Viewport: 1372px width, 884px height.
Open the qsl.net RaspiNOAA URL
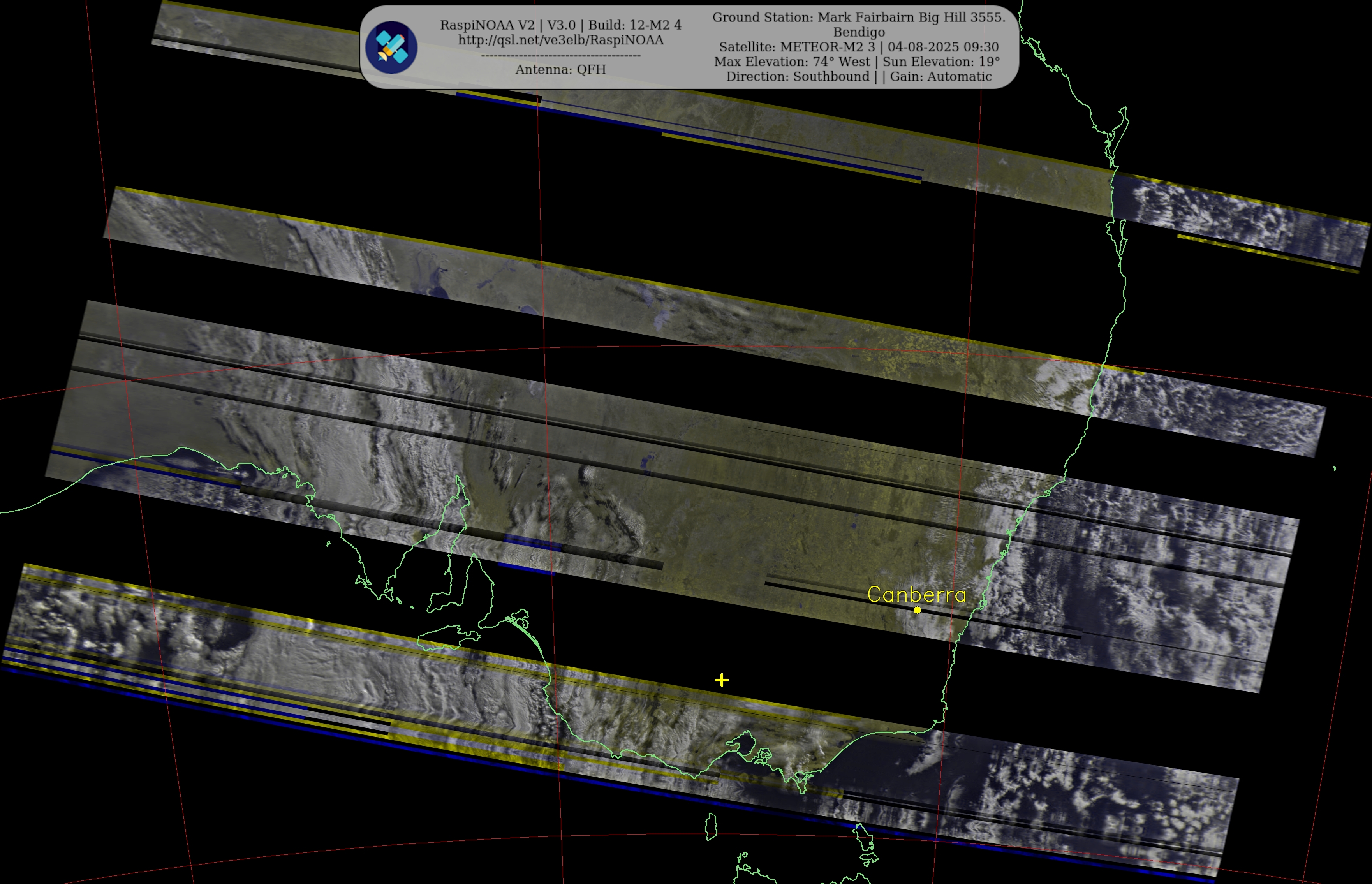pyautogui.click(x=560, y=40)
